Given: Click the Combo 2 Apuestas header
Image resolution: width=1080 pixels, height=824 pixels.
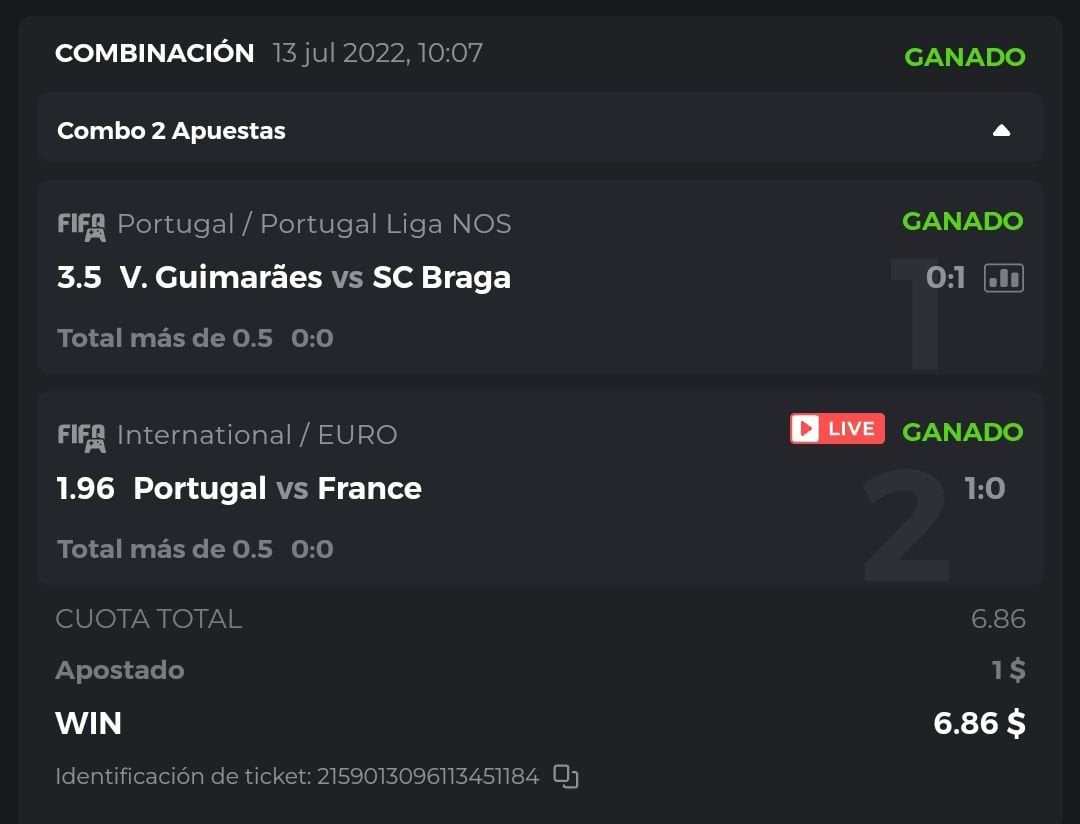Looking at the screenshot, I should [x=171, y=131].
